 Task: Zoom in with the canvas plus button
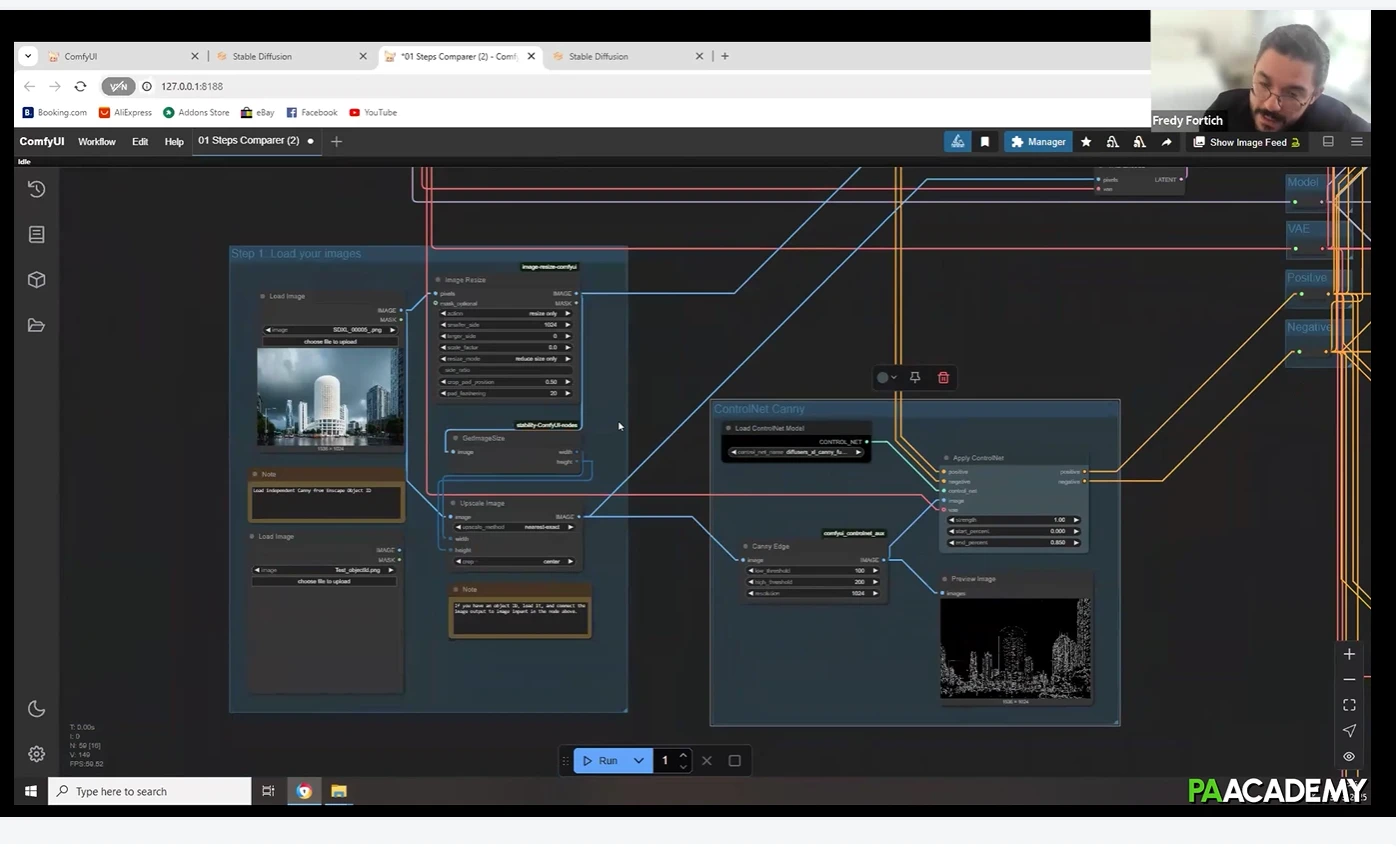1349,654
